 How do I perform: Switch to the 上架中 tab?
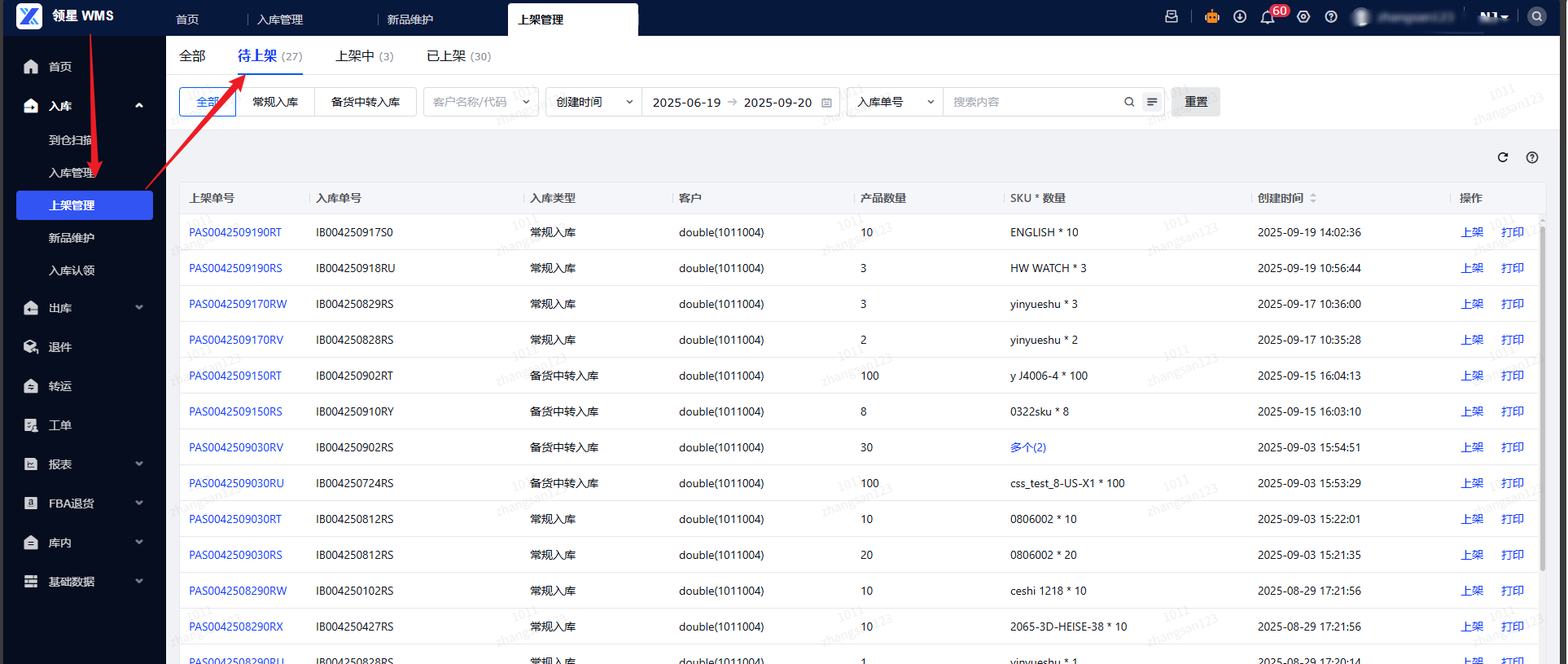pyautogui.click(x=364, y=56)
